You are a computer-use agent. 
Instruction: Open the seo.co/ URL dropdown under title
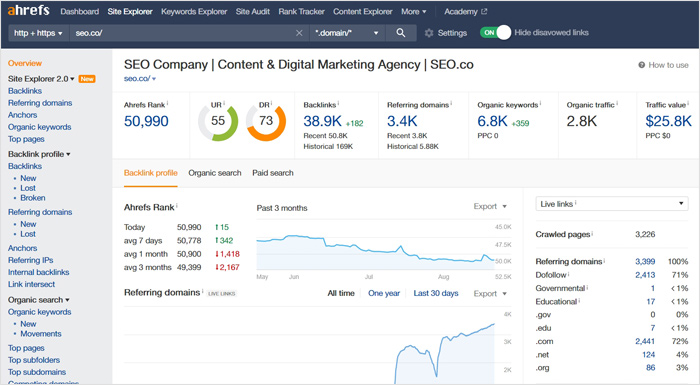[x=140, y=79]
